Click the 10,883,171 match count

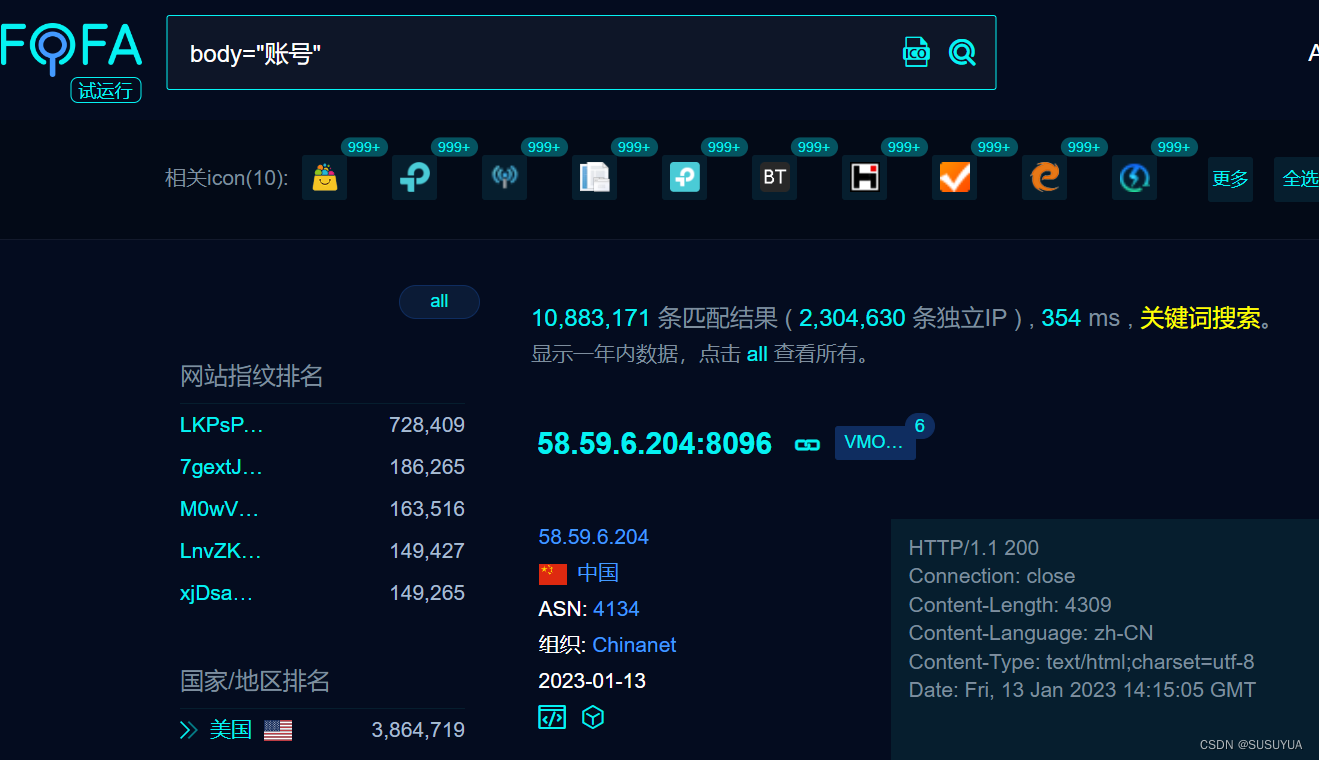(x=591, y=318)
